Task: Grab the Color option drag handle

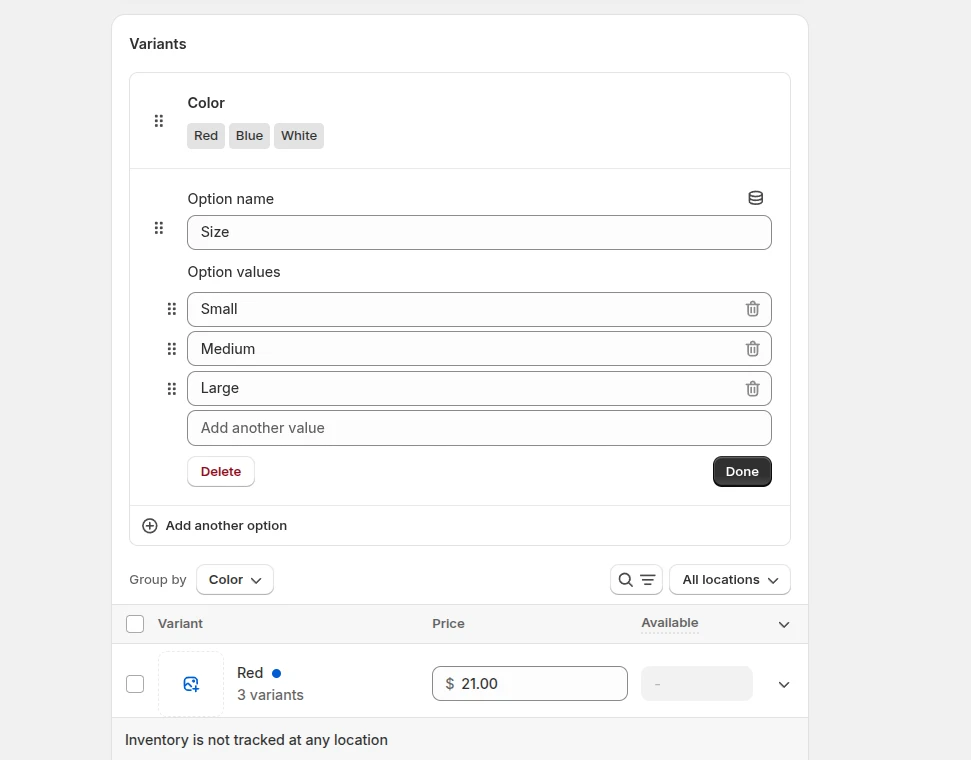Action: click(159, 121)
